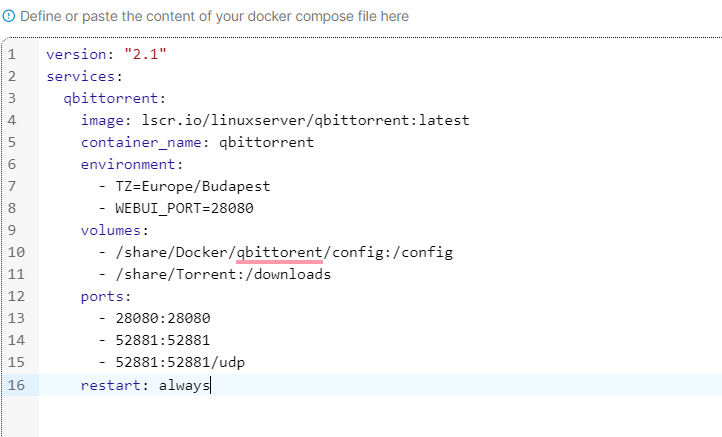
Task: Click the services key on line 2
Action: coord(83,76)
